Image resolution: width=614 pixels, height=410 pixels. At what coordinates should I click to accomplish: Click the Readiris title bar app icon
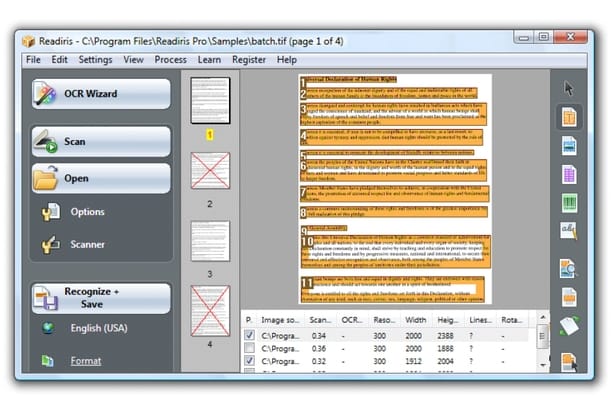coord(29,41)
